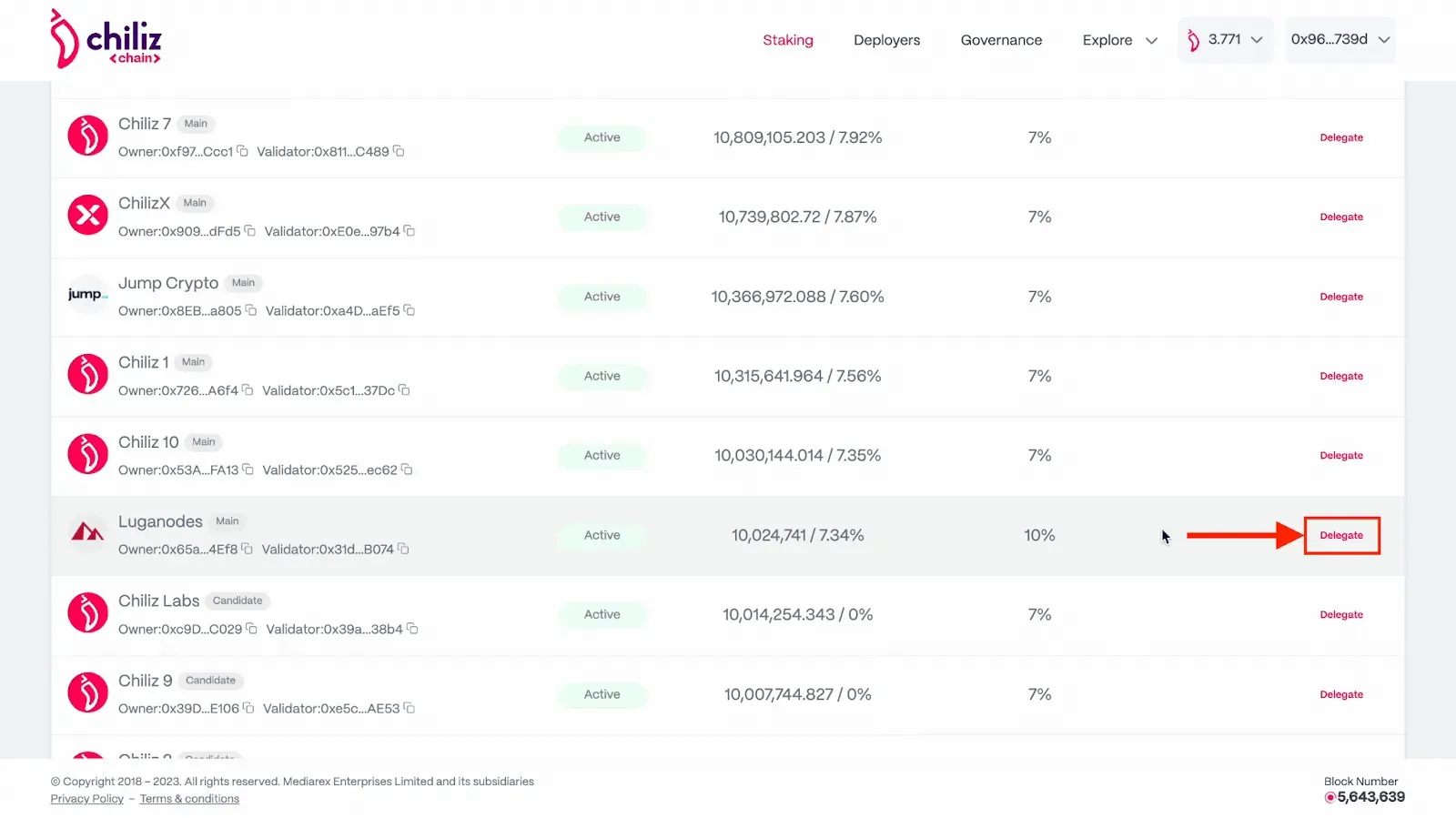Copy the Chiliz 10 validator address

coord(407,470)
